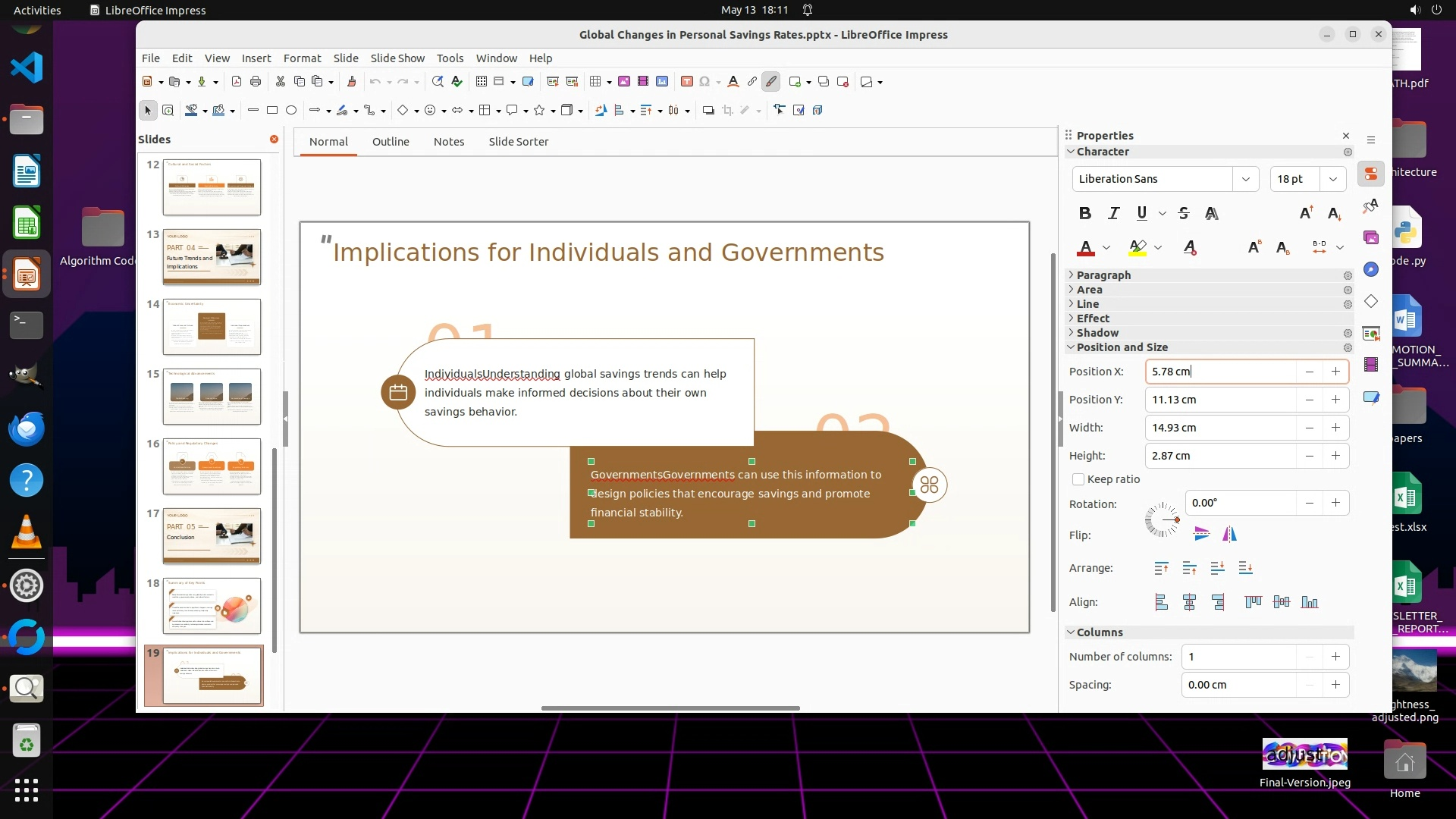
Task: Select the Rectangle drawing tool
Action: (x=272, y=110)
